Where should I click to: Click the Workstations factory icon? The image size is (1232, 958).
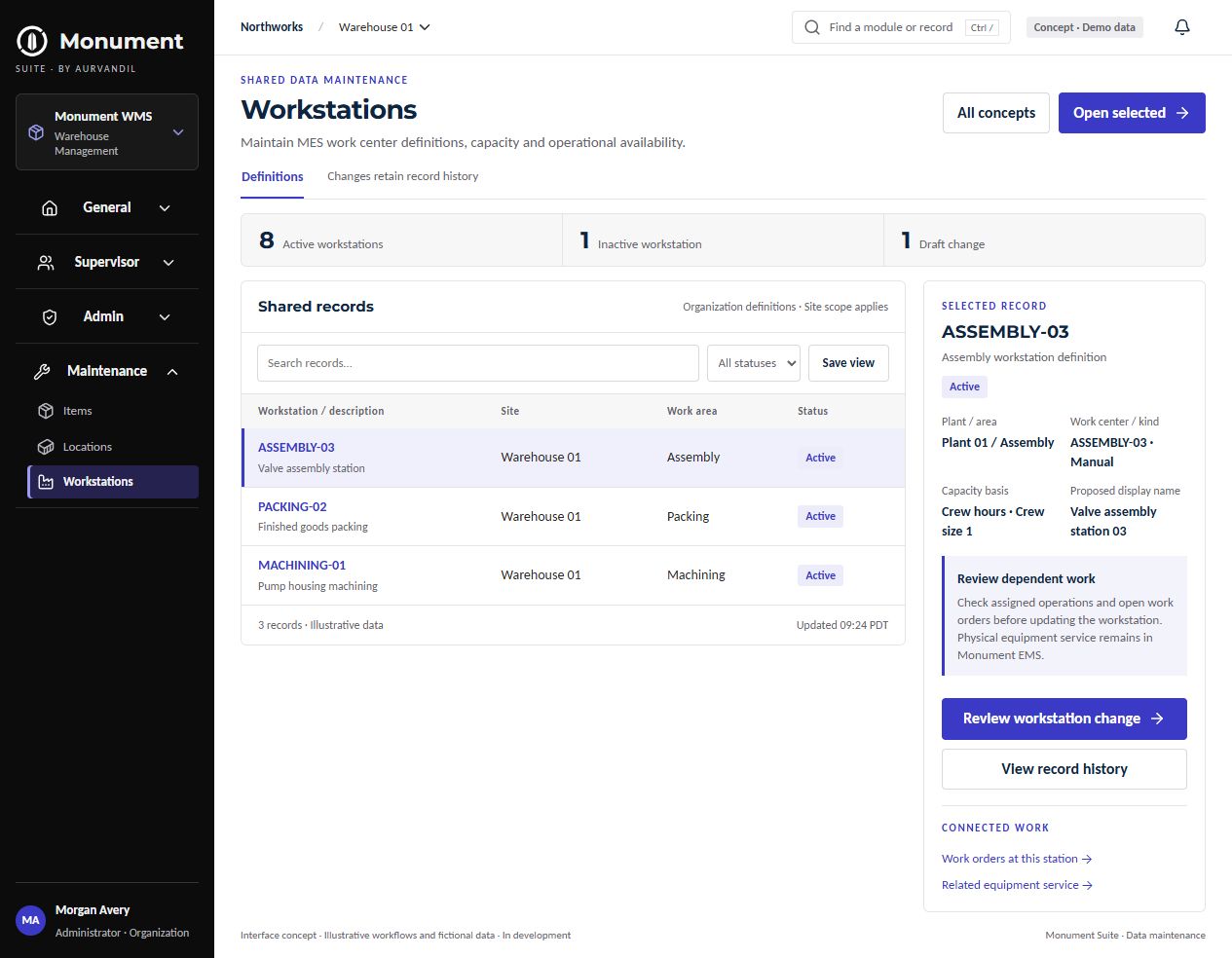[x=46, y=482]
